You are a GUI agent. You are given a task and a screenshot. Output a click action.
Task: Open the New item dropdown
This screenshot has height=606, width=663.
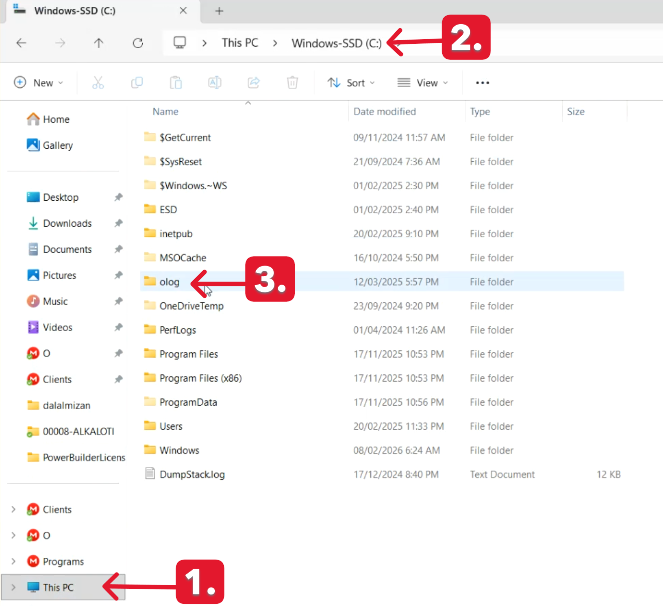tap(38, 83)
